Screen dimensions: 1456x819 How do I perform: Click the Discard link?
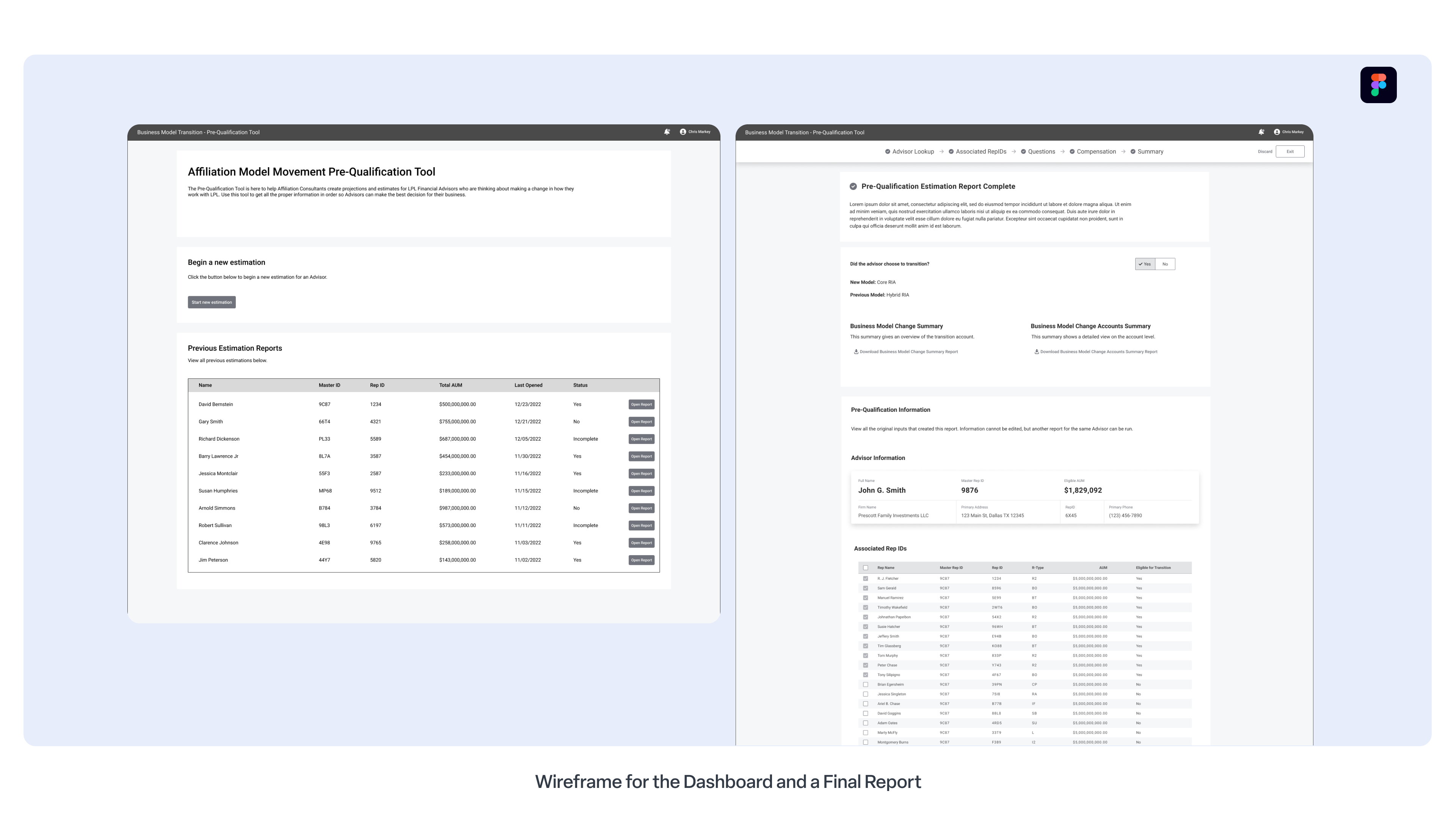tap(1265, 152)
